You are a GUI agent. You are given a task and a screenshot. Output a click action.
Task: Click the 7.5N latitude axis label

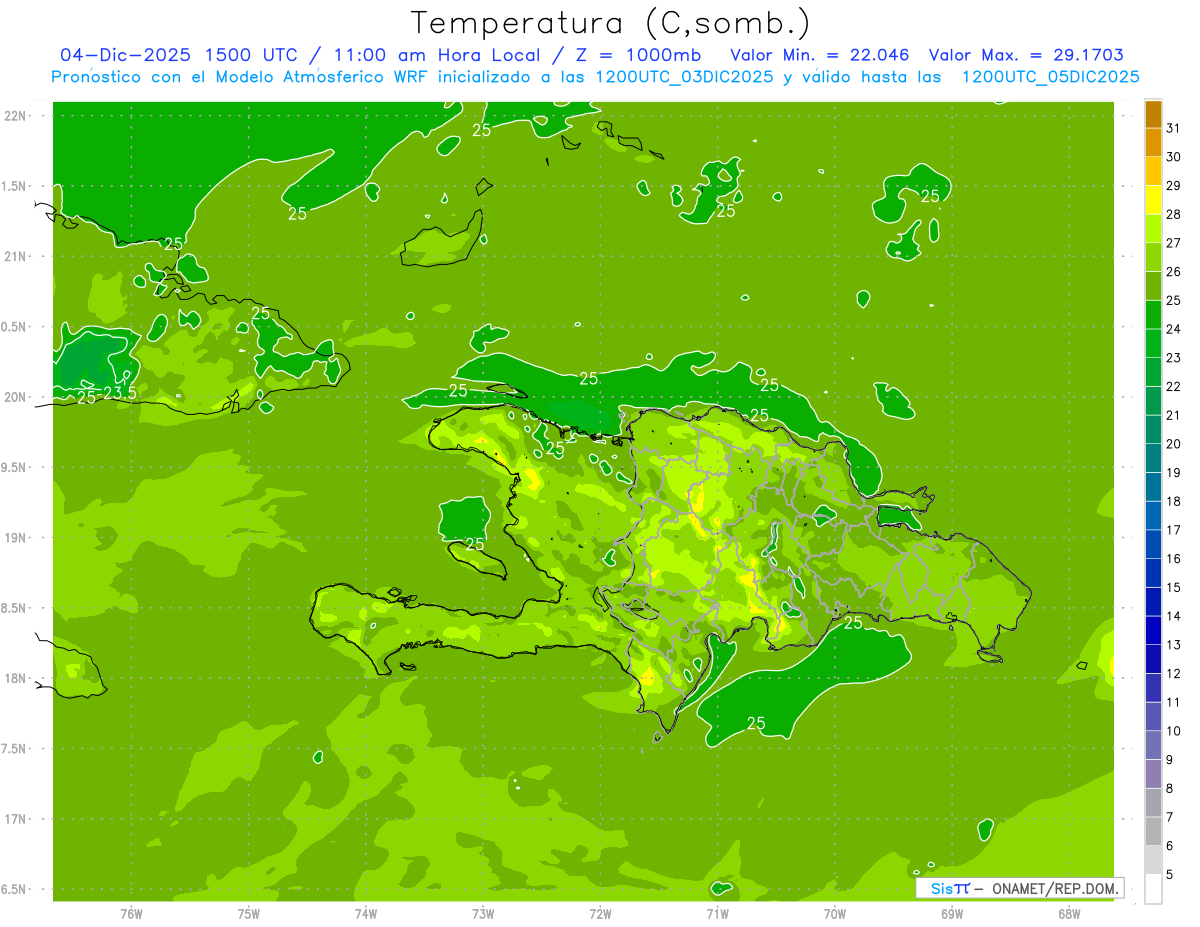pos(15,748)
